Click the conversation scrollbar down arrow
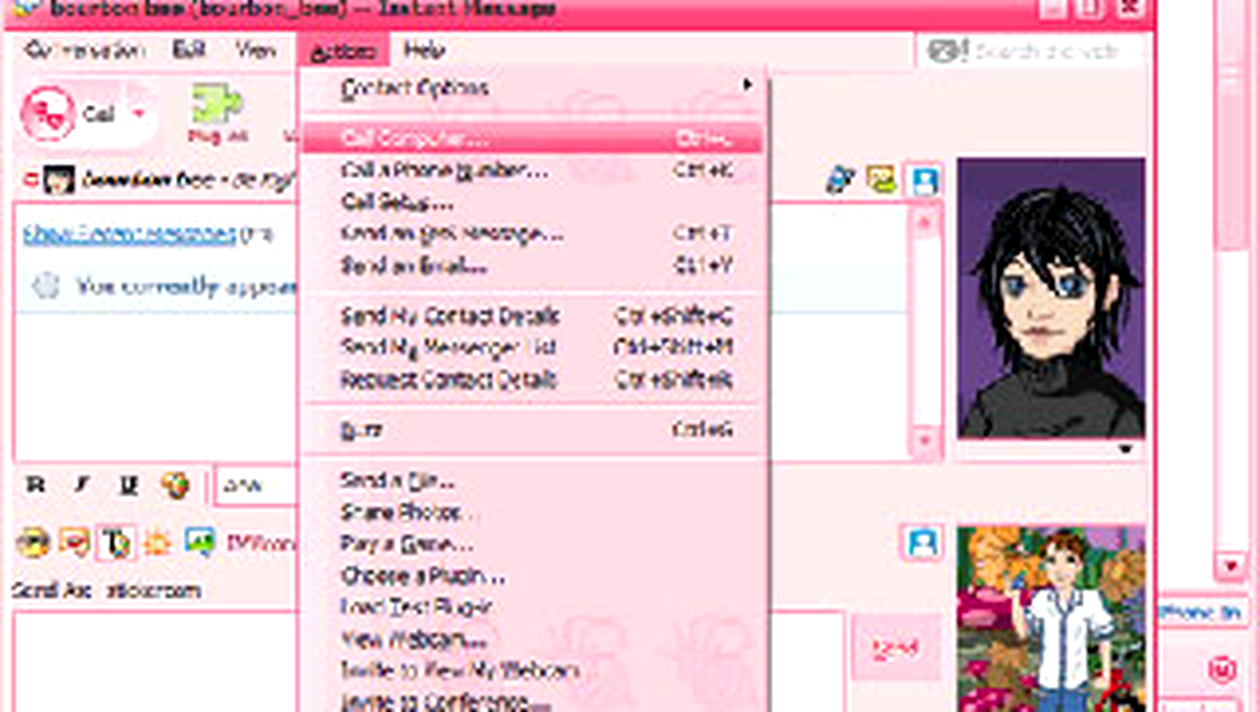Image resolution: width=1260 pixels, height=712 pixels. 925,440
